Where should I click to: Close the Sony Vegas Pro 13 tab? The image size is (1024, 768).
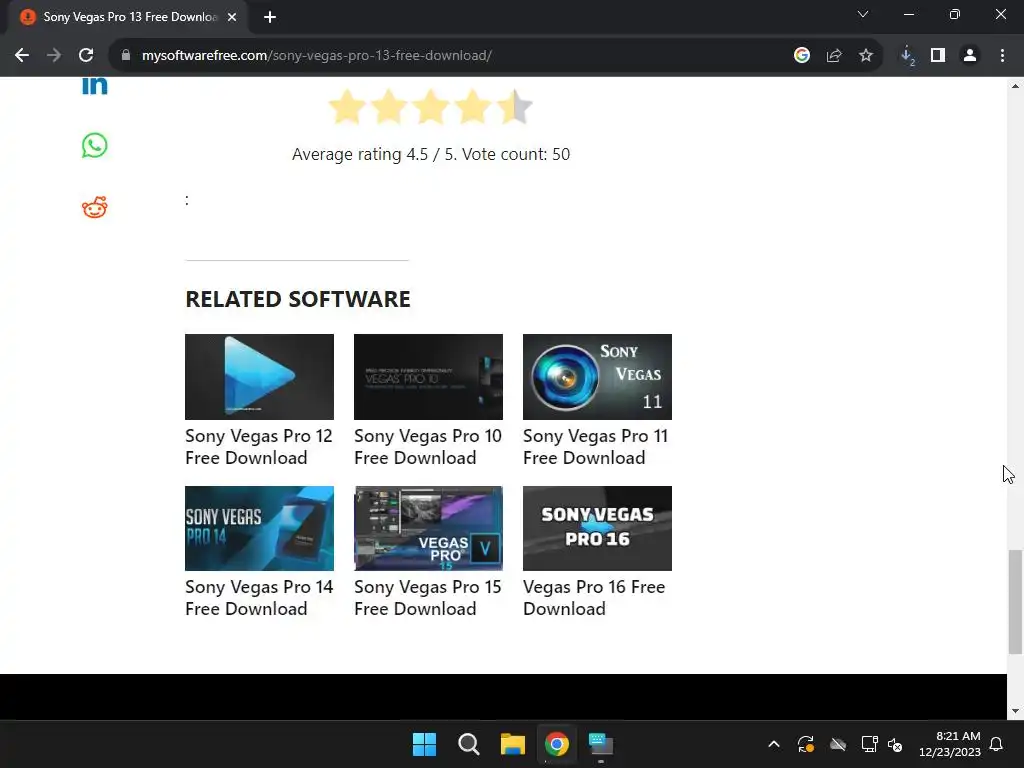point(232,17)
